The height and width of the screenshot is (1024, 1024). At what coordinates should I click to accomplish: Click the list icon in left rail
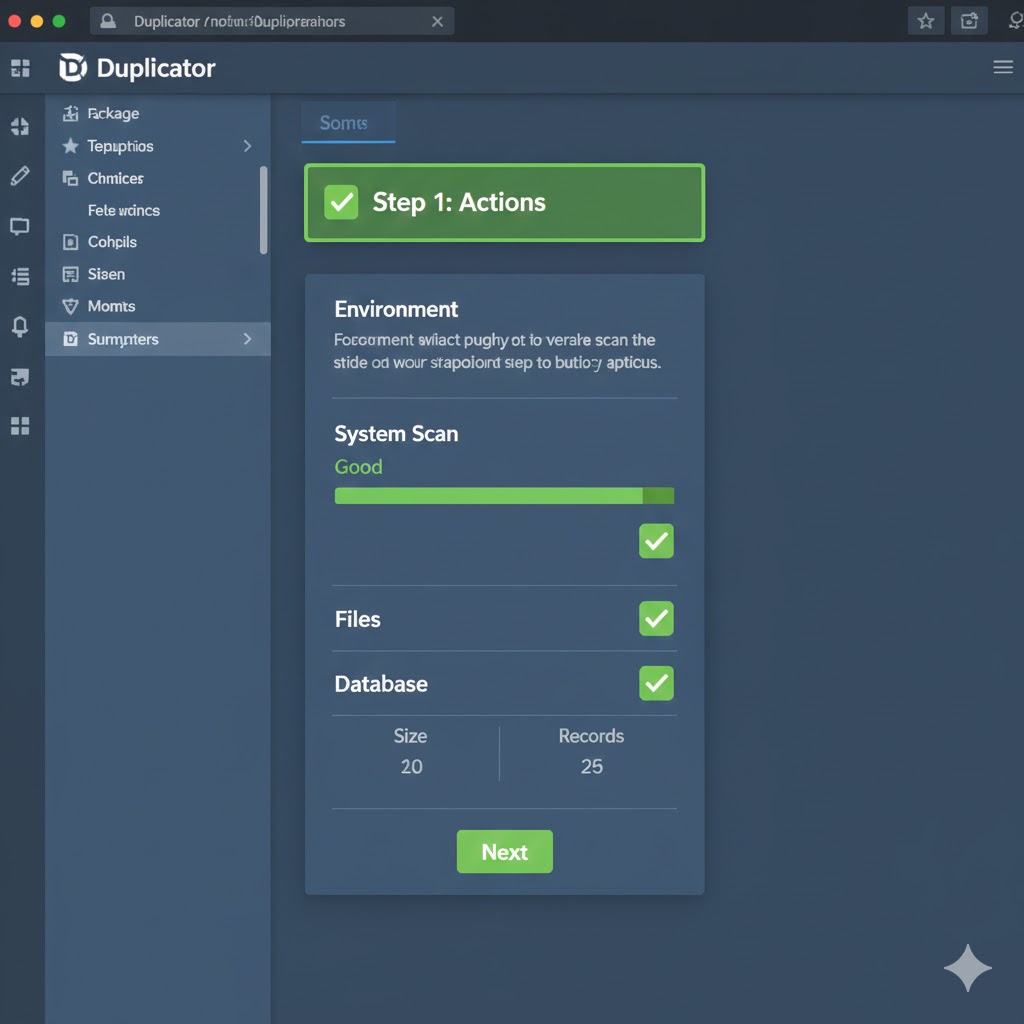click(19, 277)
